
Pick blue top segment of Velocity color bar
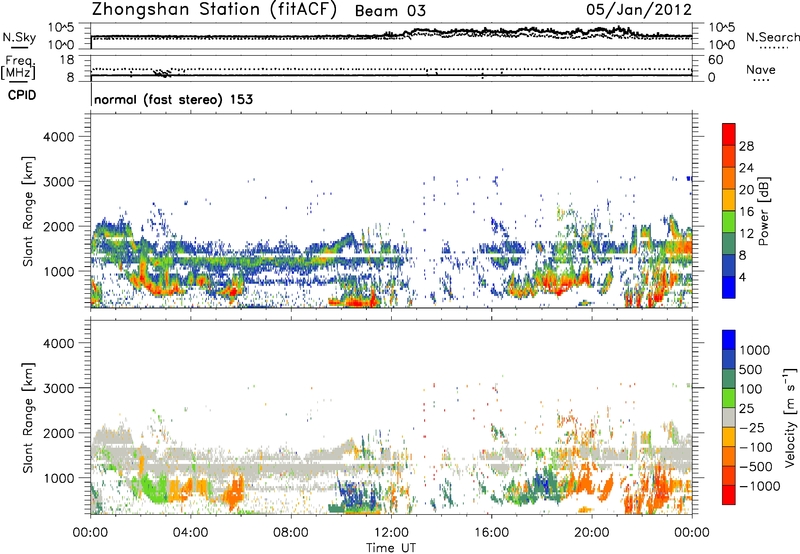(729, 340)
